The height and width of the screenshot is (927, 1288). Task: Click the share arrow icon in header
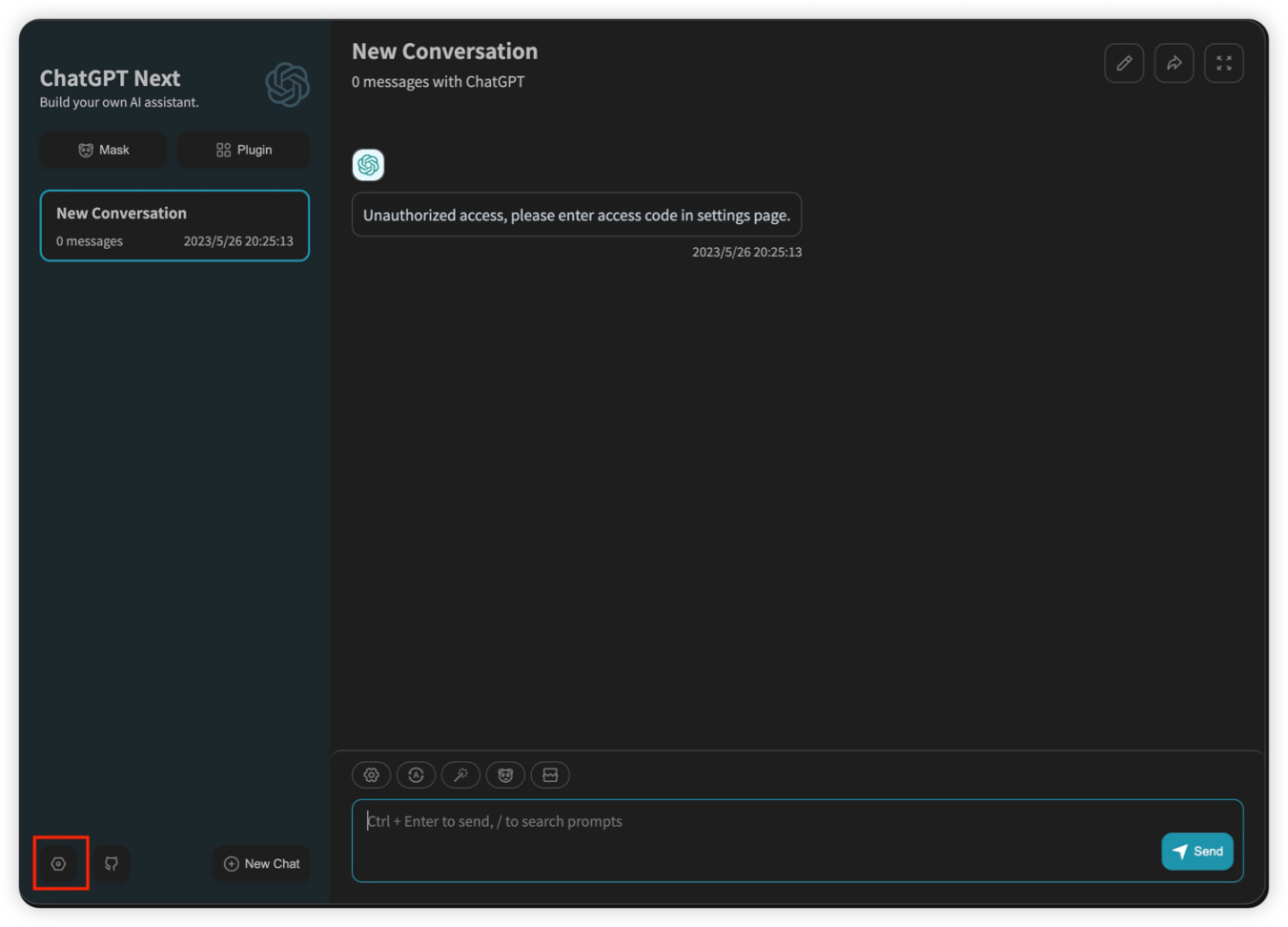click(x=1174, y=63)
